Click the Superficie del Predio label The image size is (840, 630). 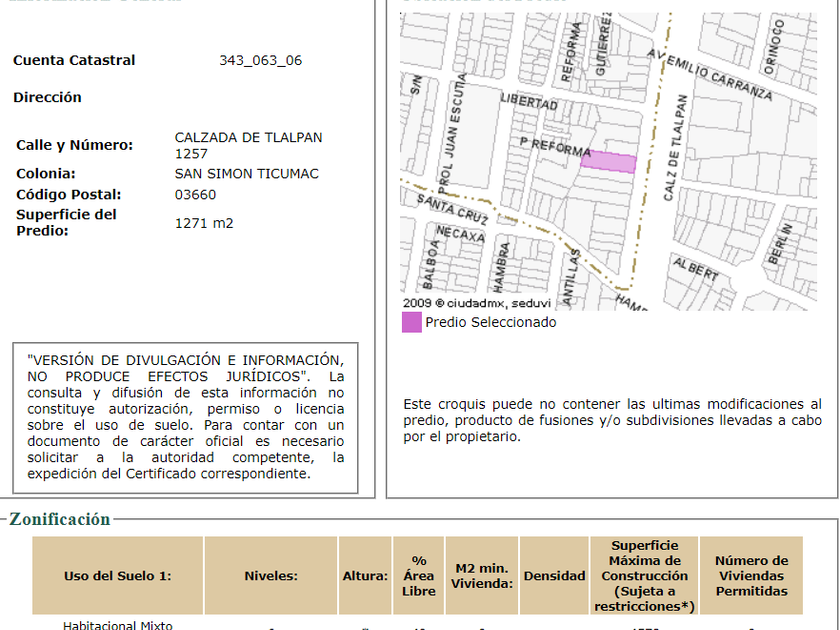pos(66,223)
